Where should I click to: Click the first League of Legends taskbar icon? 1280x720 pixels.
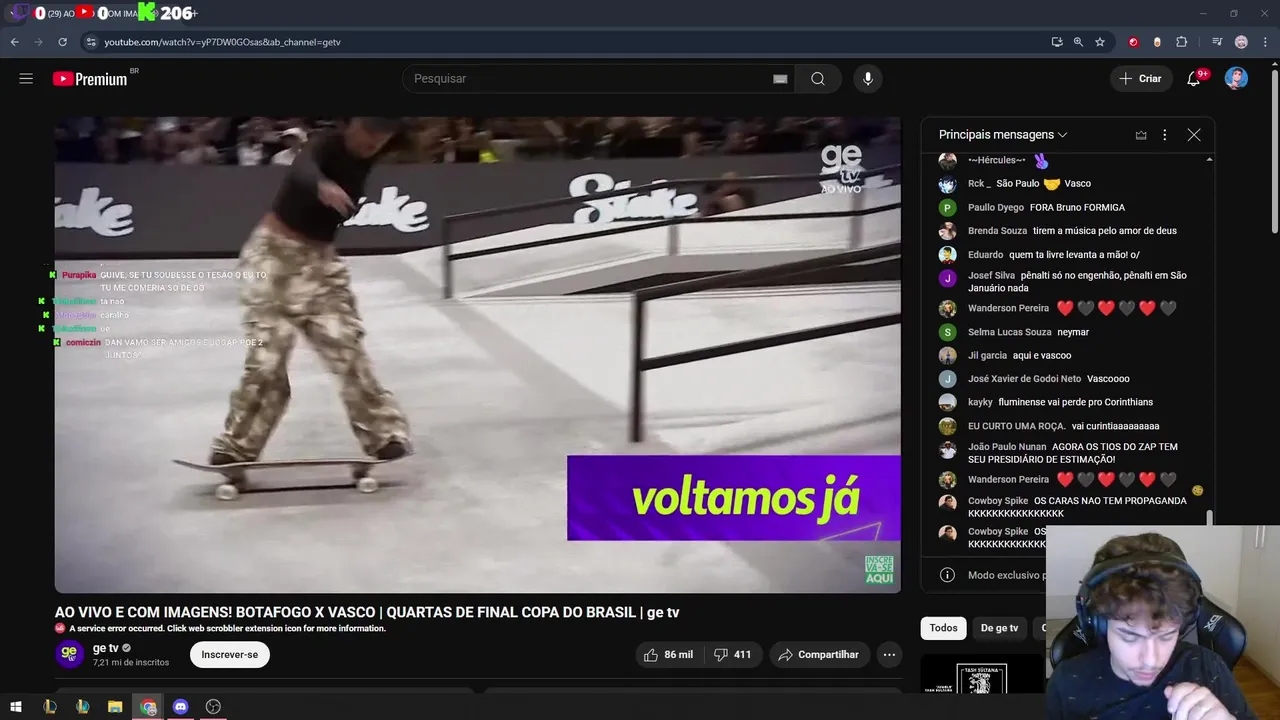[50, 707]
